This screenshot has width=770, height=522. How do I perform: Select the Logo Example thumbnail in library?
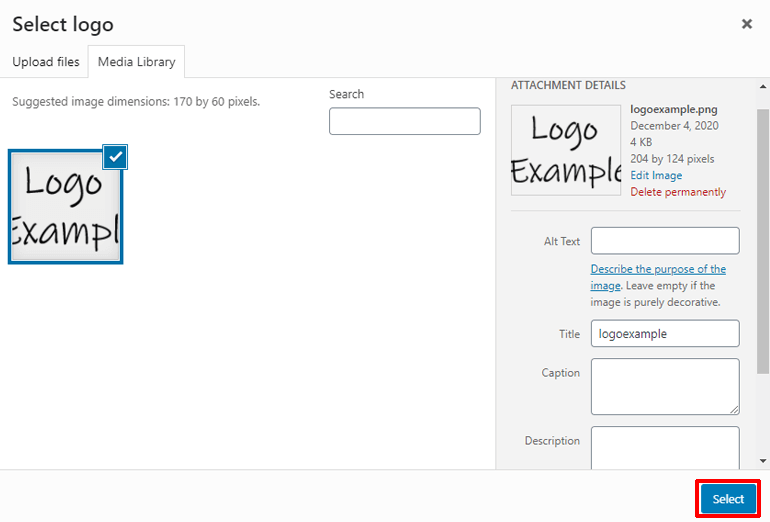click(65, 207)
